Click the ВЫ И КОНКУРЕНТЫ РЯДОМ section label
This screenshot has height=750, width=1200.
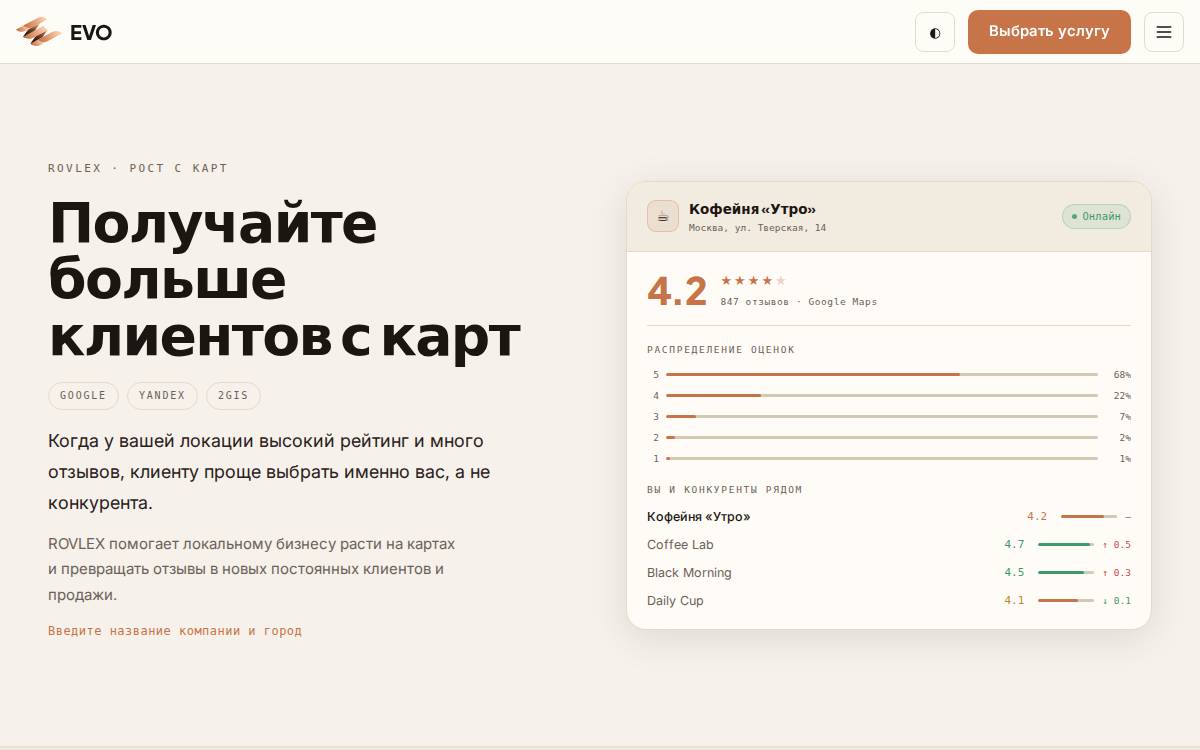coord(725,490)
